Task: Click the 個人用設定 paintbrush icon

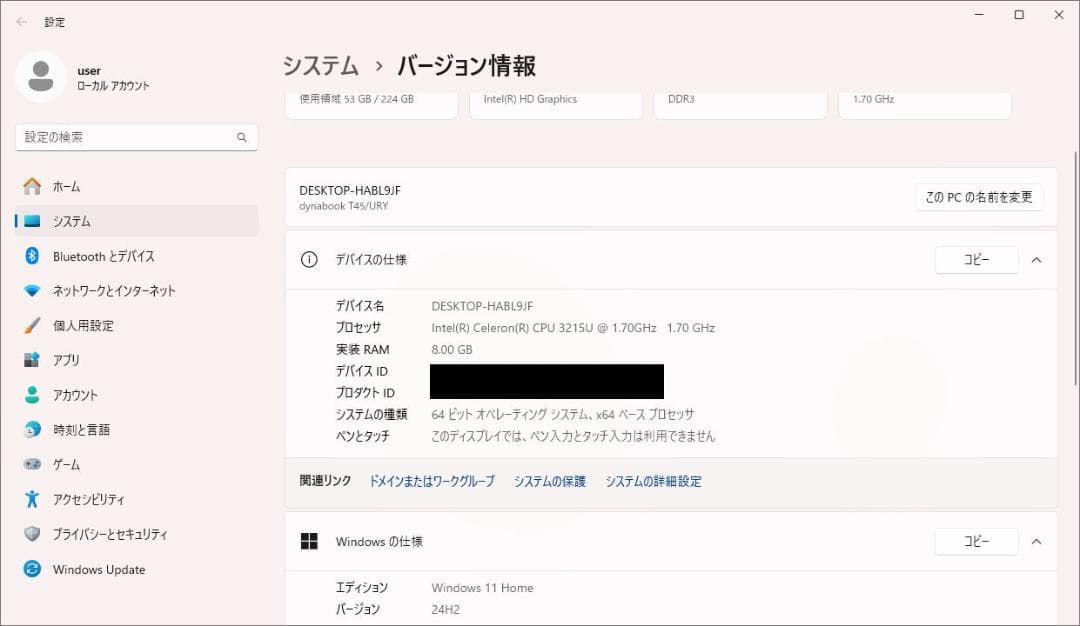Action: tap(32, 325)
